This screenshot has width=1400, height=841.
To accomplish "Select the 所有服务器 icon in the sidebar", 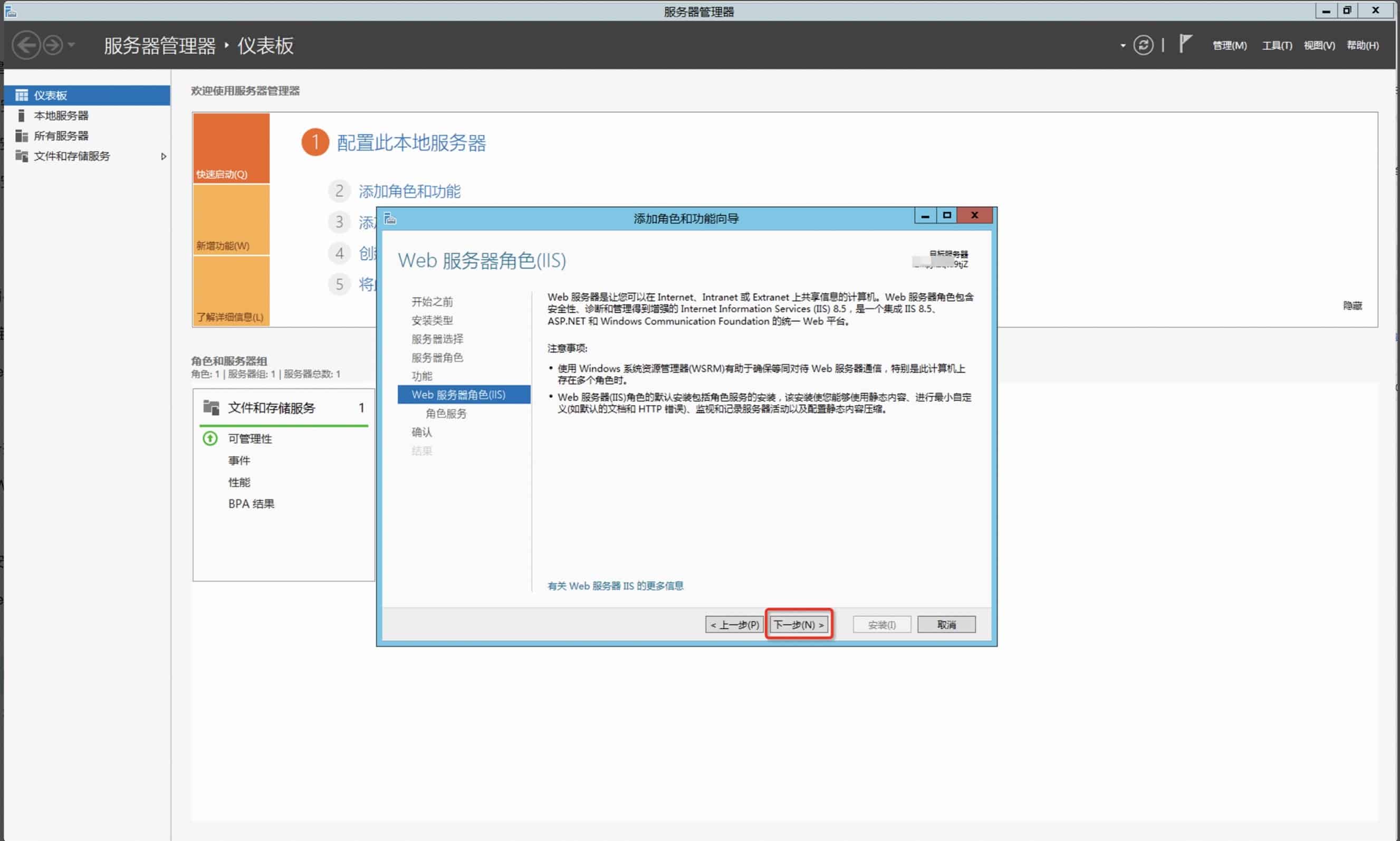I will point(22,136).
